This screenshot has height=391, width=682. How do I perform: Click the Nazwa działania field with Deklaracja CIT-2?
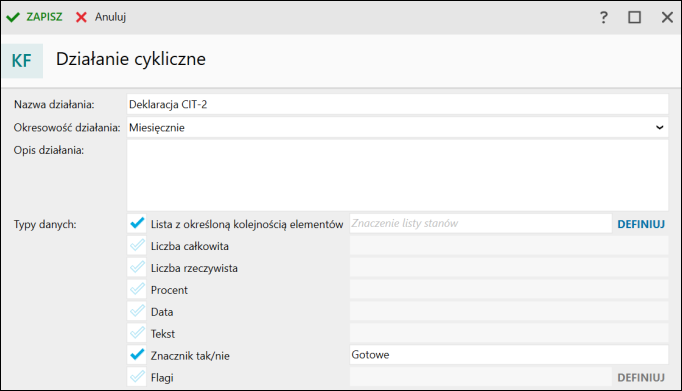coord(398,104)
